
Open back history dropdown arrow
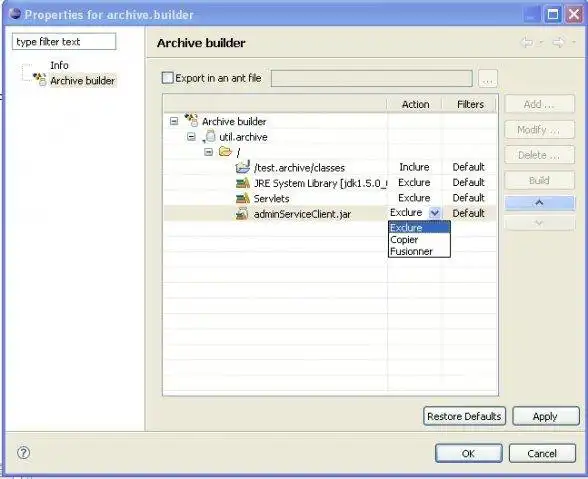(x=541, y=43)
